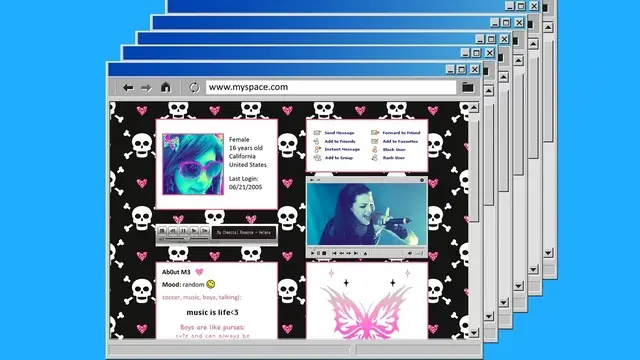
Task: Close the front myspace browser window
Action: click(x=474, y=70)
